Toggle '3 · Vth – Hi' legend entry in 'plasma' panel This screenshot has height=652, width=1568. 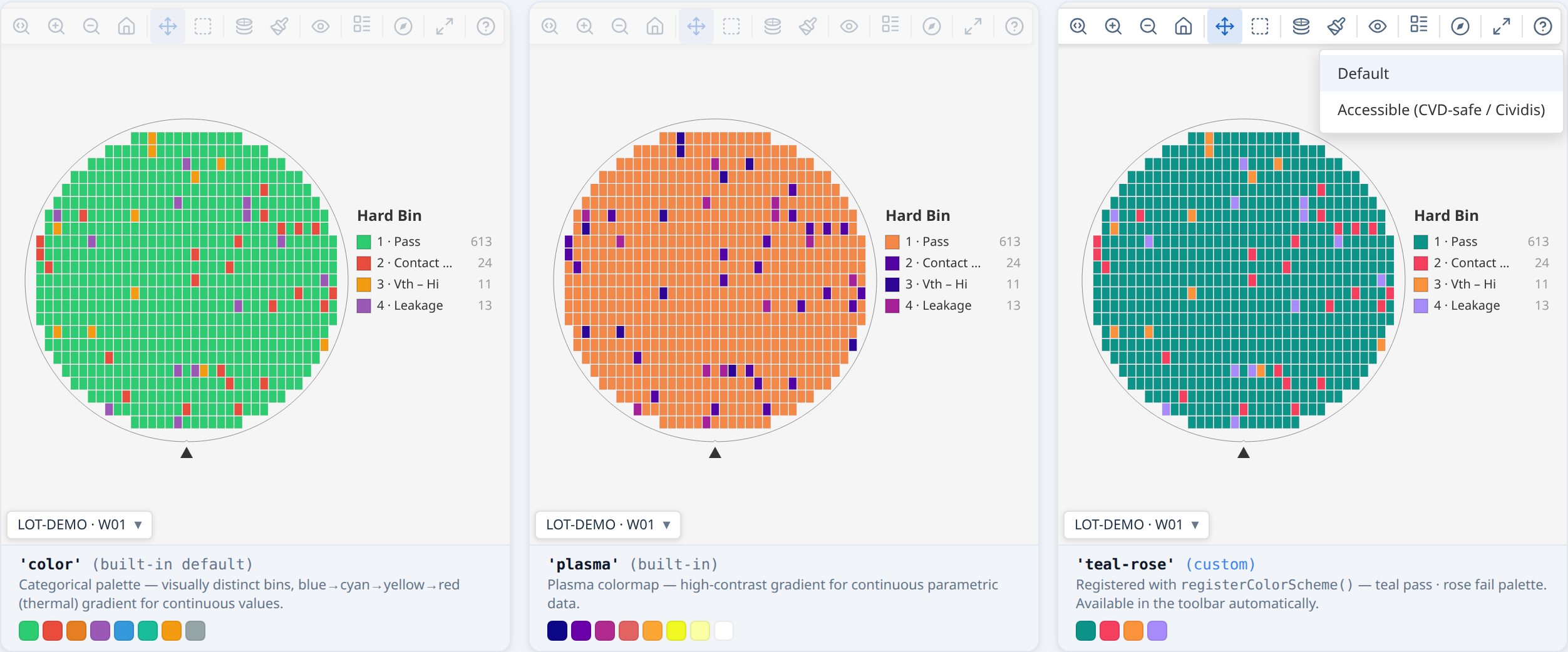953,284
